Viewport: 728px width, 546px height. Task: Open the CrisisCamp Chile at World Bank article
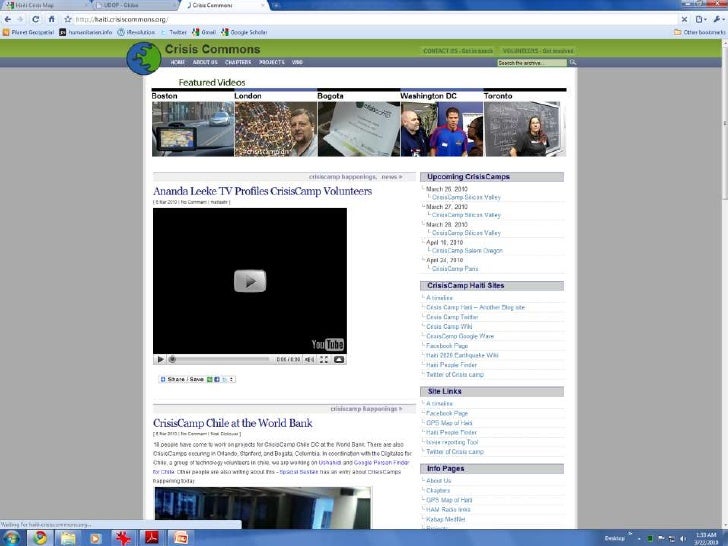tap(233, 423)
